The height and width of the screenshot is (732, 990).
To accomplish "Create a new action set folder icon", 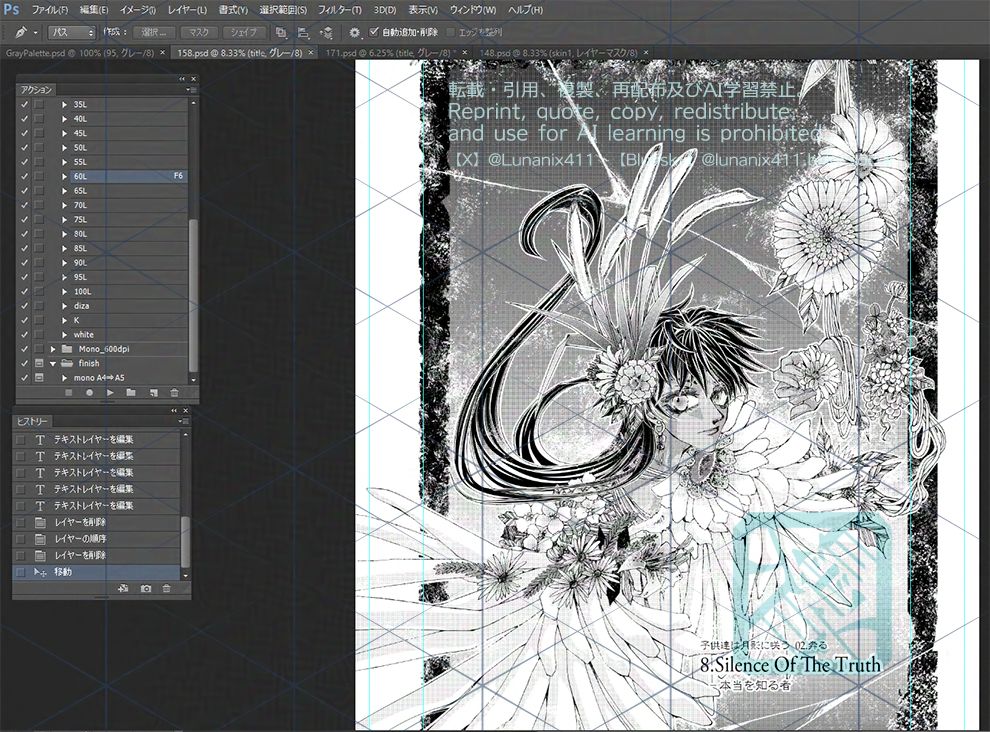I will click(x=131, y=393).
